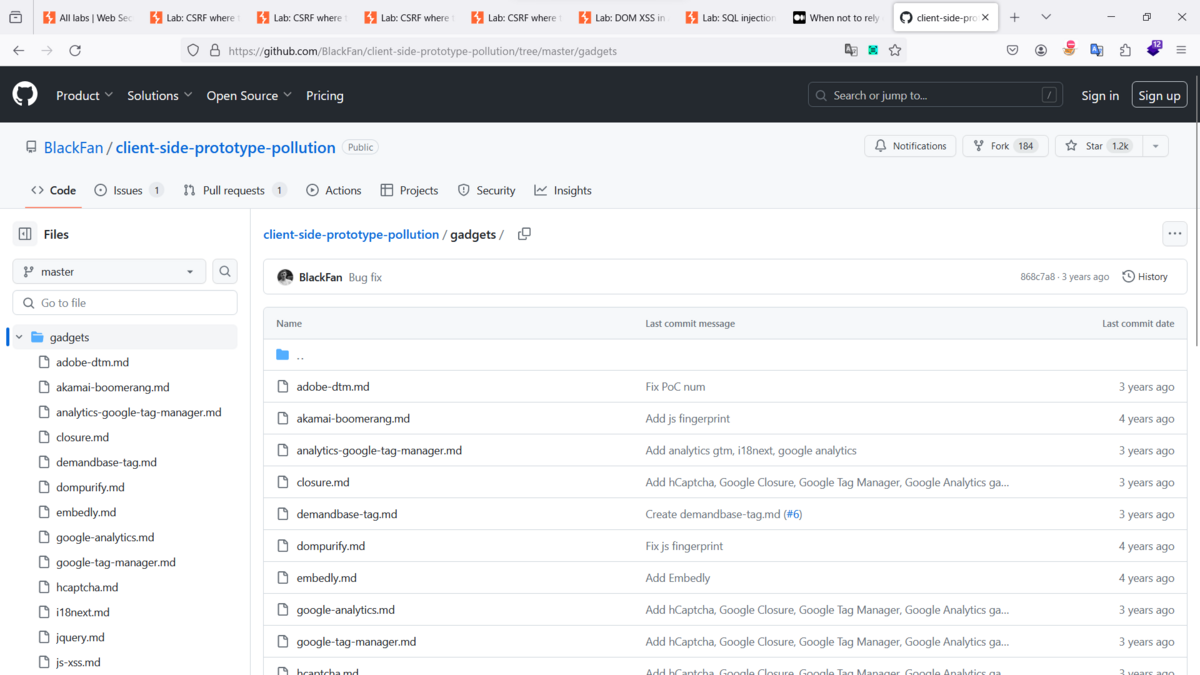Image resolution: width=1200 pixels, height=675 pixels.
Task: Click the Pricing nav link
Action: tap(325, 95)
